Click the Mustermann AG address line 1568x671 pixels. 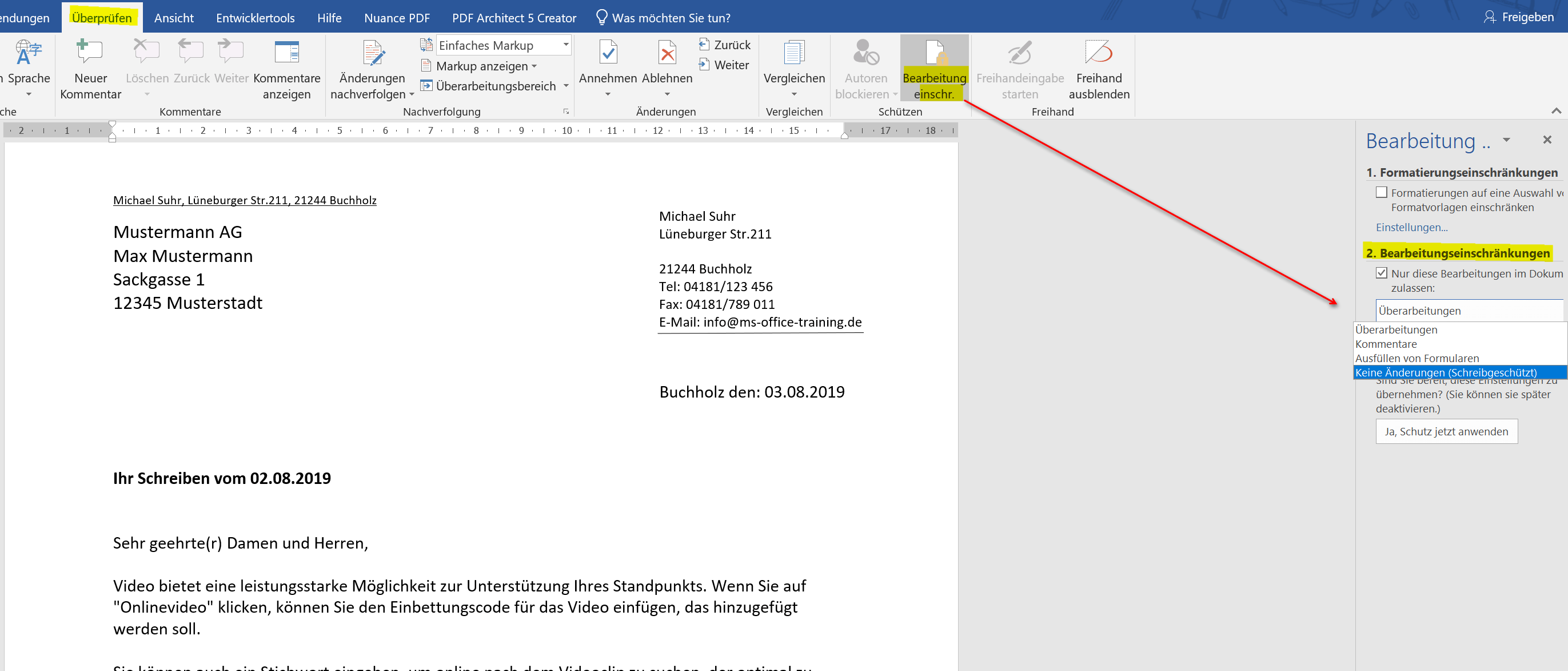pos(177,232)
